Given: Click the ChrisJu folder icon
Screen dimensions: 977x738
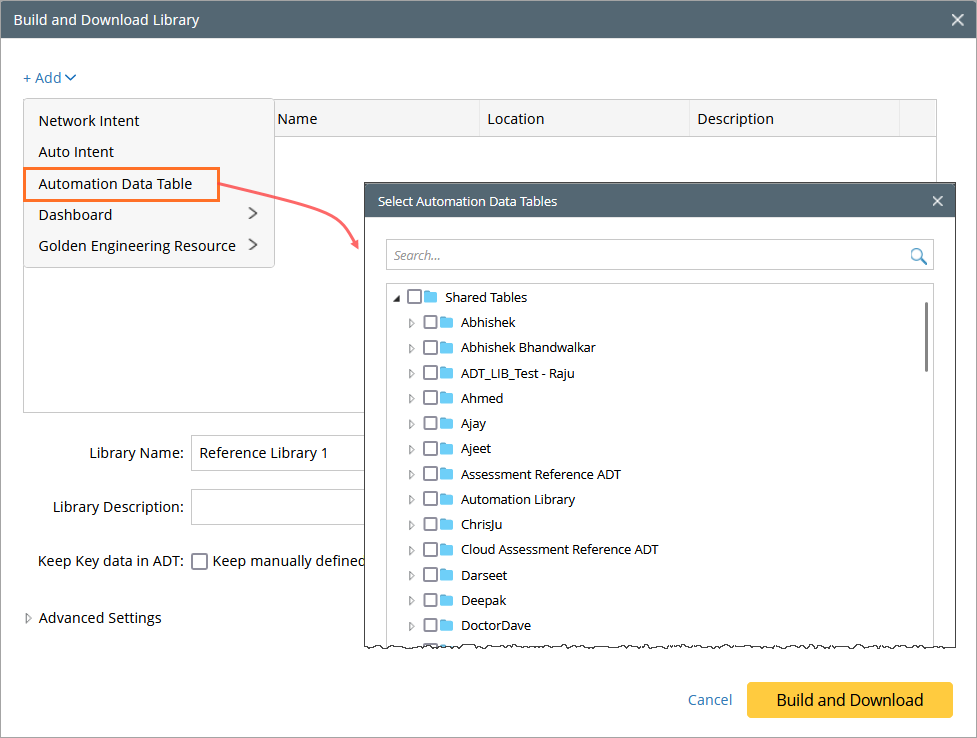Looking at the screenshot, I should coord(447,524).
